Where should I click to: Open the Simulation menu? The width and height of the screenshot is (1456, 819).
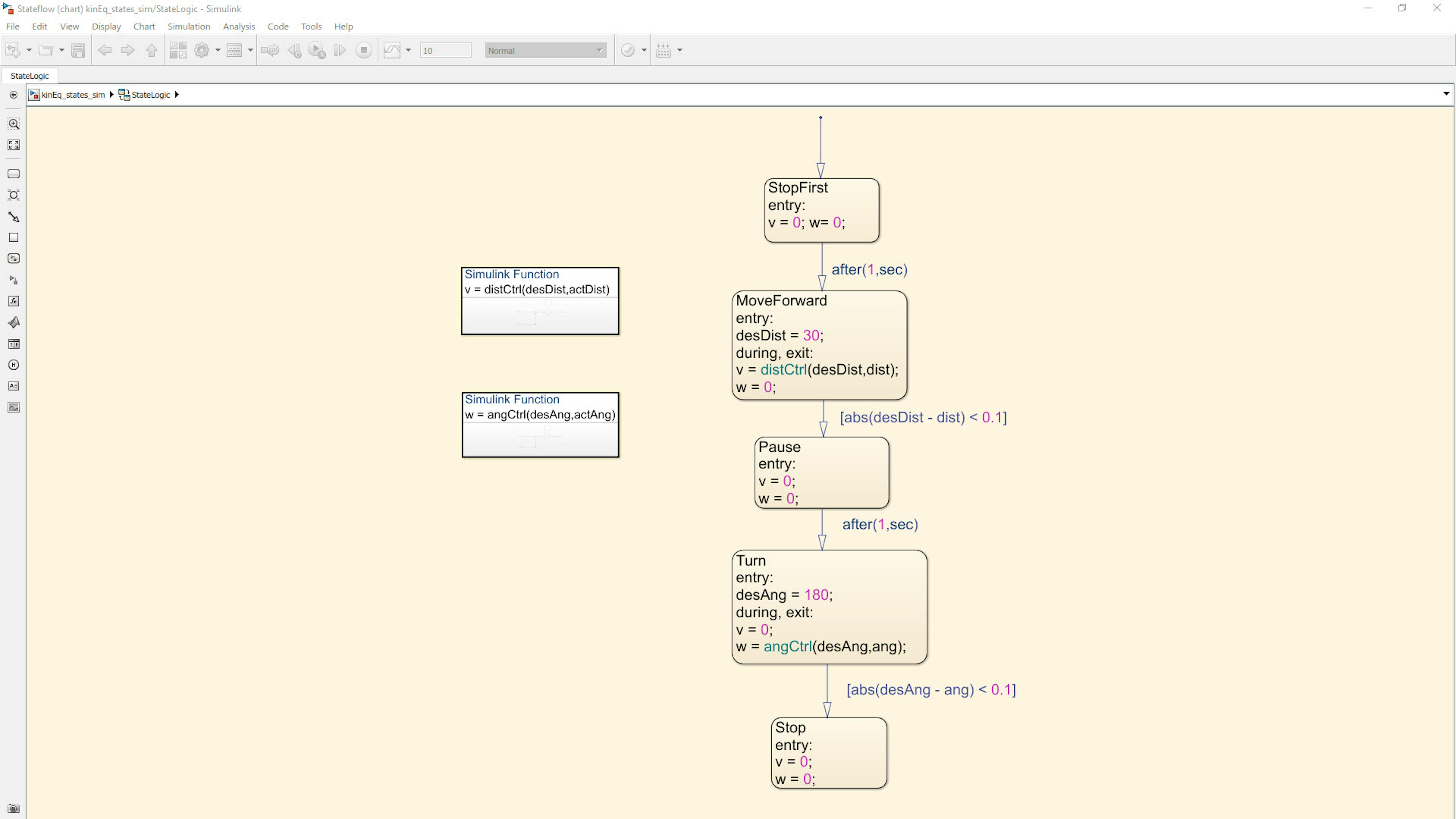tap(189, 26)
